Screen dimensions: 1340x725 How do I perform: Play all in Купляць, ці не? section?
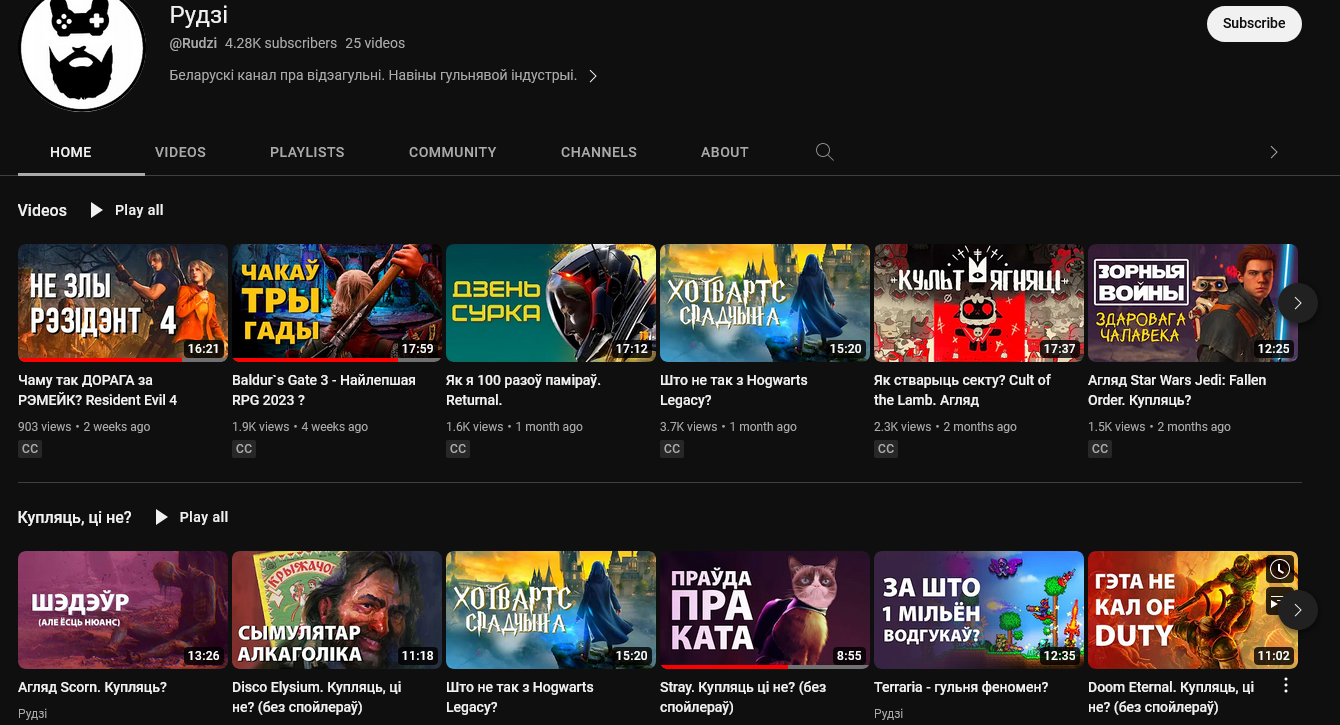point(190,517)
